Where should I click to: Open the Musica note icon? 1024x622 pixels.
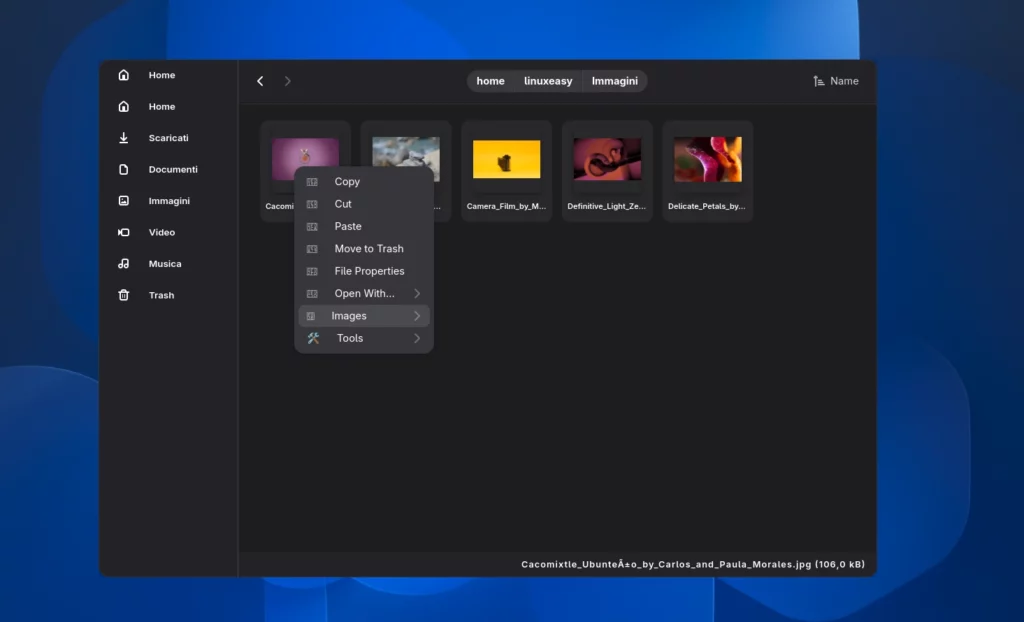click(x=124, y=264)
